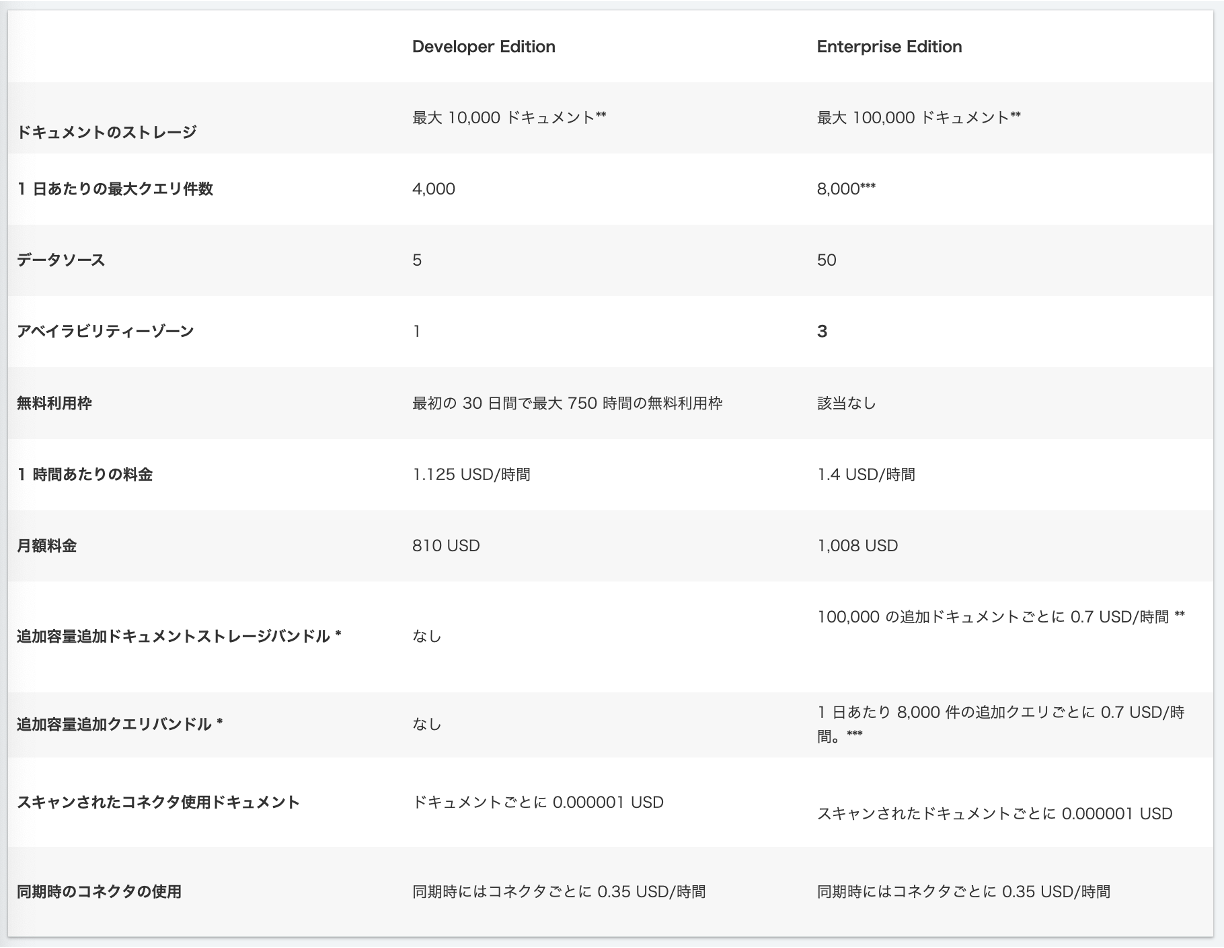Image resolution: width=1224 pixels, height=948 pixels.
Task: Click the Enterprise Edition column header
Action: coord(889,47)
